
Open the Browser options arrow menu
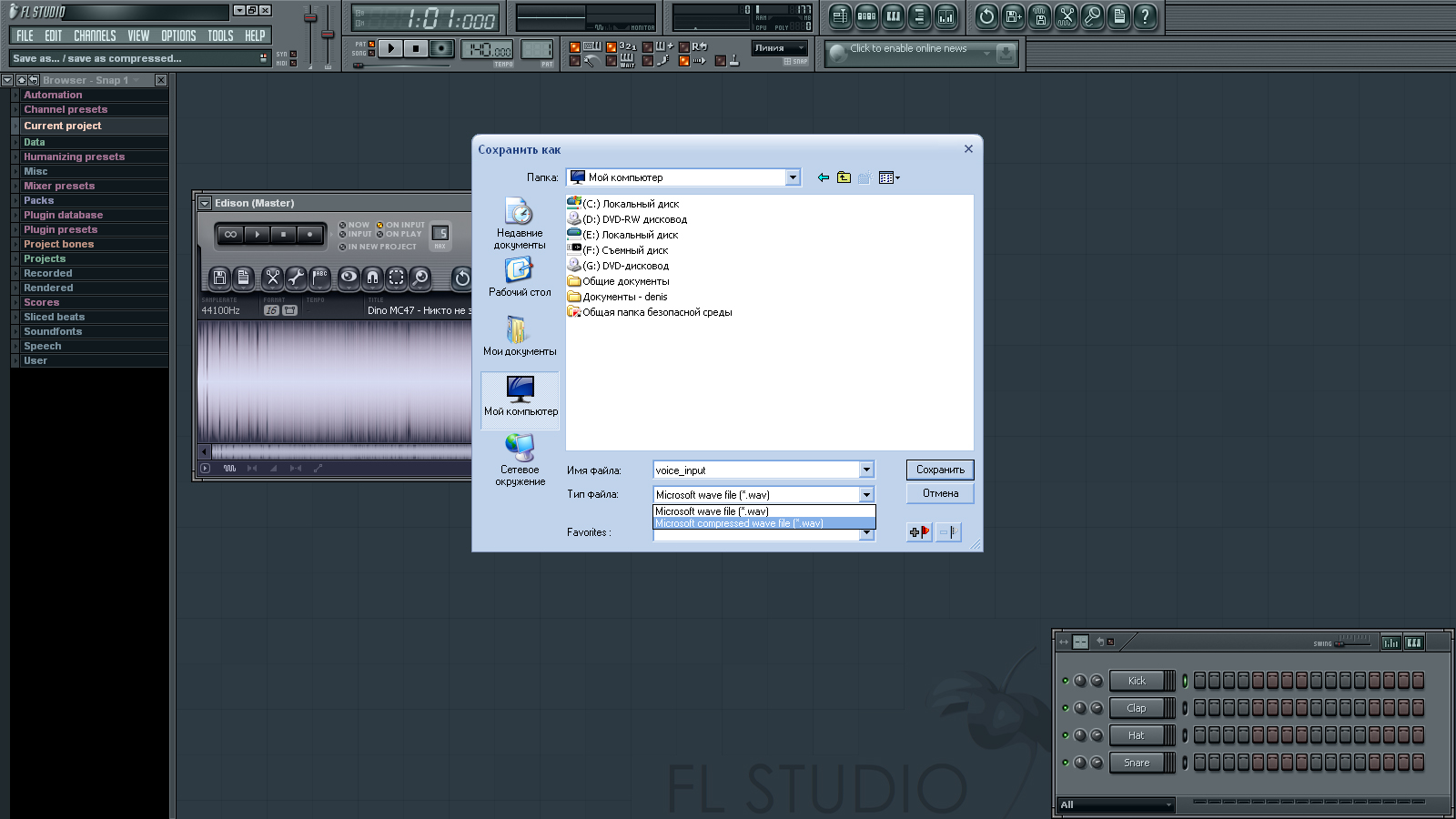click(7, 80)
